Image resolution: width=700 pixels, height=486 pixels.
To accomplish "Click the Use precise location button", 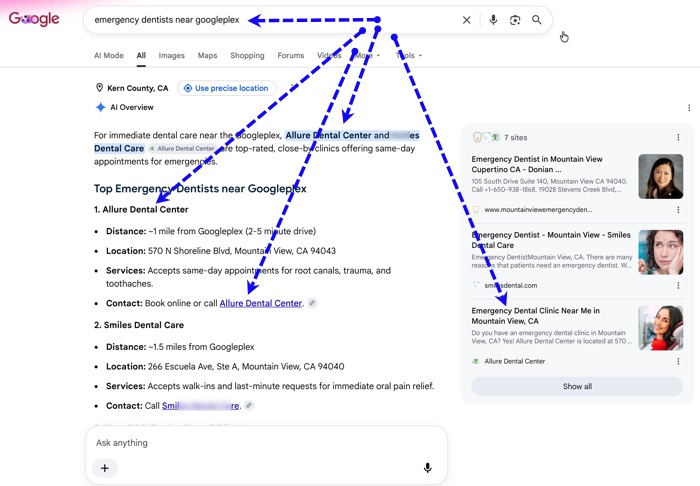I will click(226, 88).
